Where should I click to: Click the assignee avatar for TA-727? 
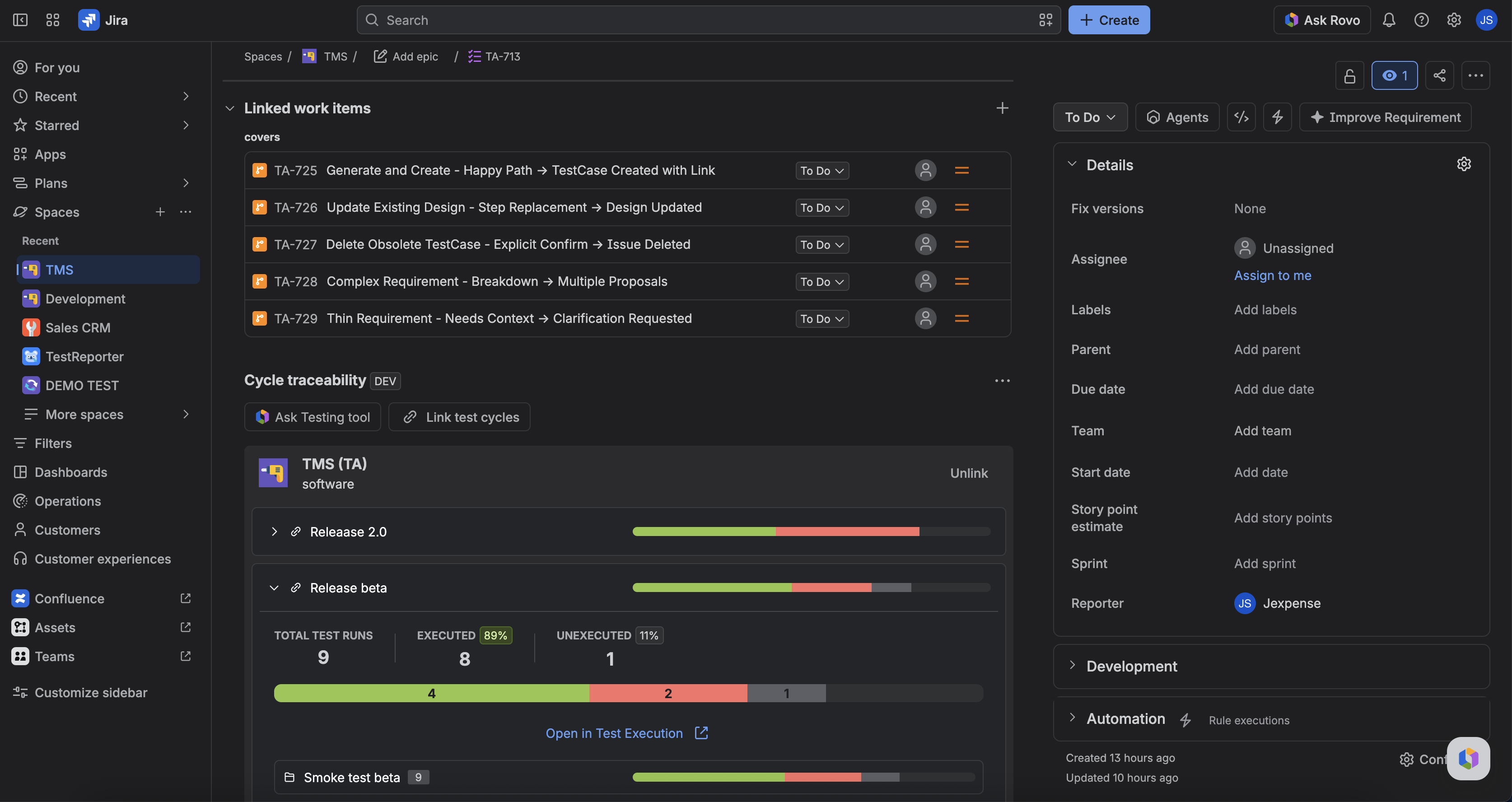coord(926,244)
